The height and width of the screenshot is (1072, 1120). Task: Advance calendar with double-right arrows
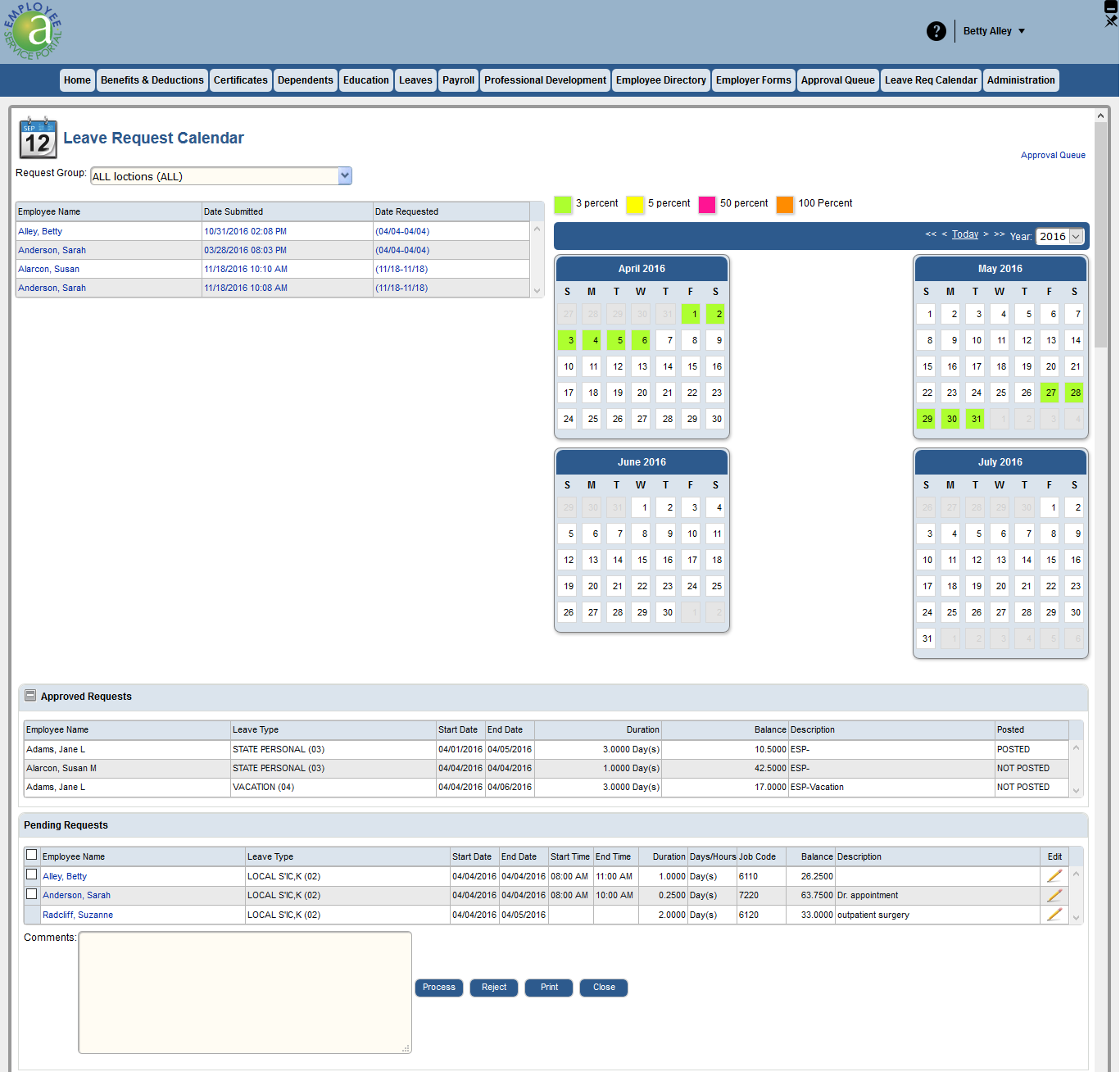click(x=1000, y=234)
